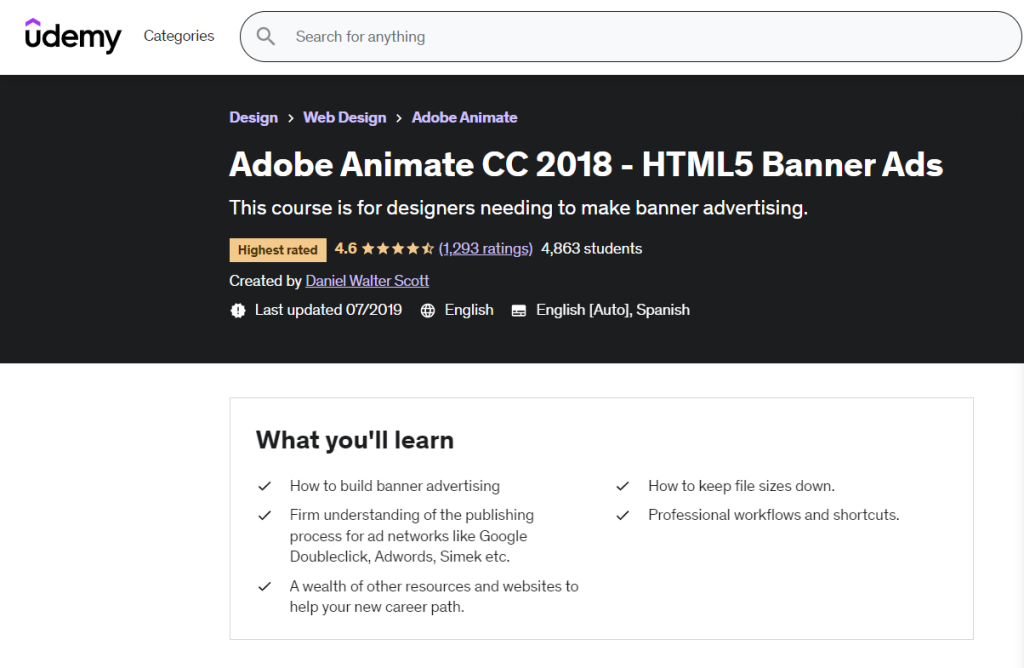Click the checkmark beside file sizes item
The height and width of the screenshot is (668, 1024).
(x=622, y=486)
